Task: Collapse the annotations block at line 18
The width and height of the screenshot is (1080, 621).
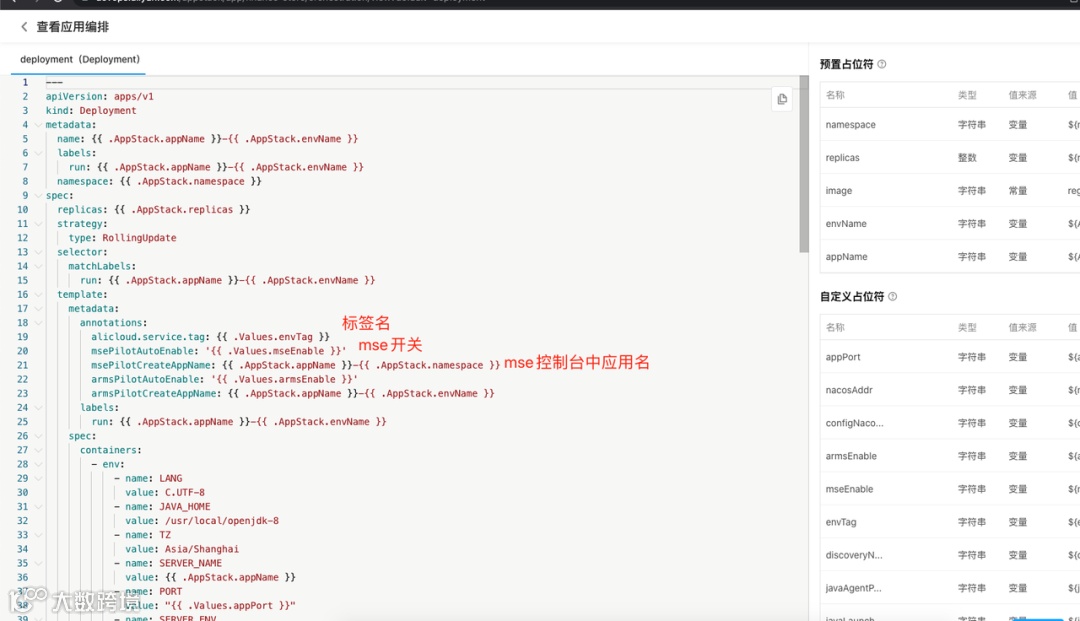Action: [x=39, y=323]
